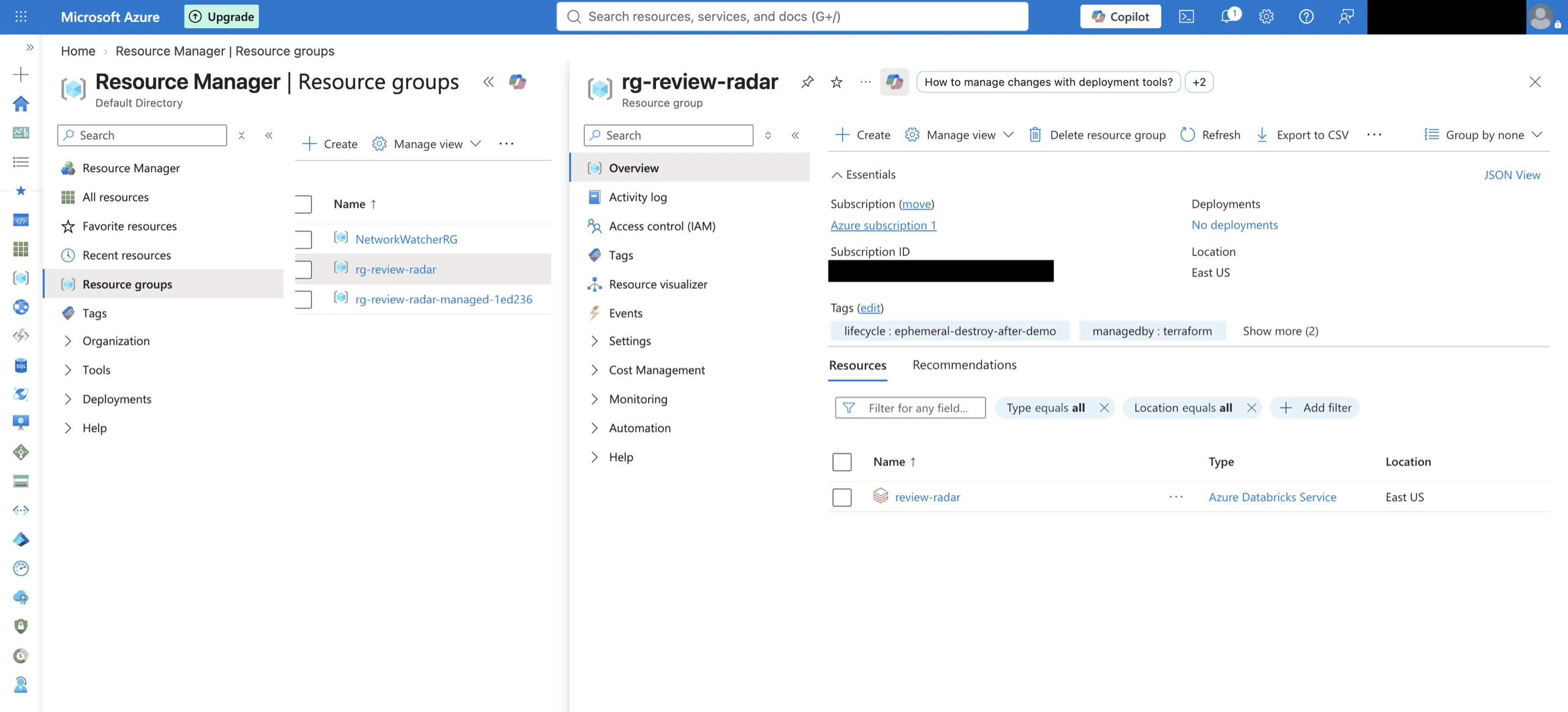Click the global search resources field
Image resolution: width=1568 pixels, height=712 pixels.
point(792,17)
